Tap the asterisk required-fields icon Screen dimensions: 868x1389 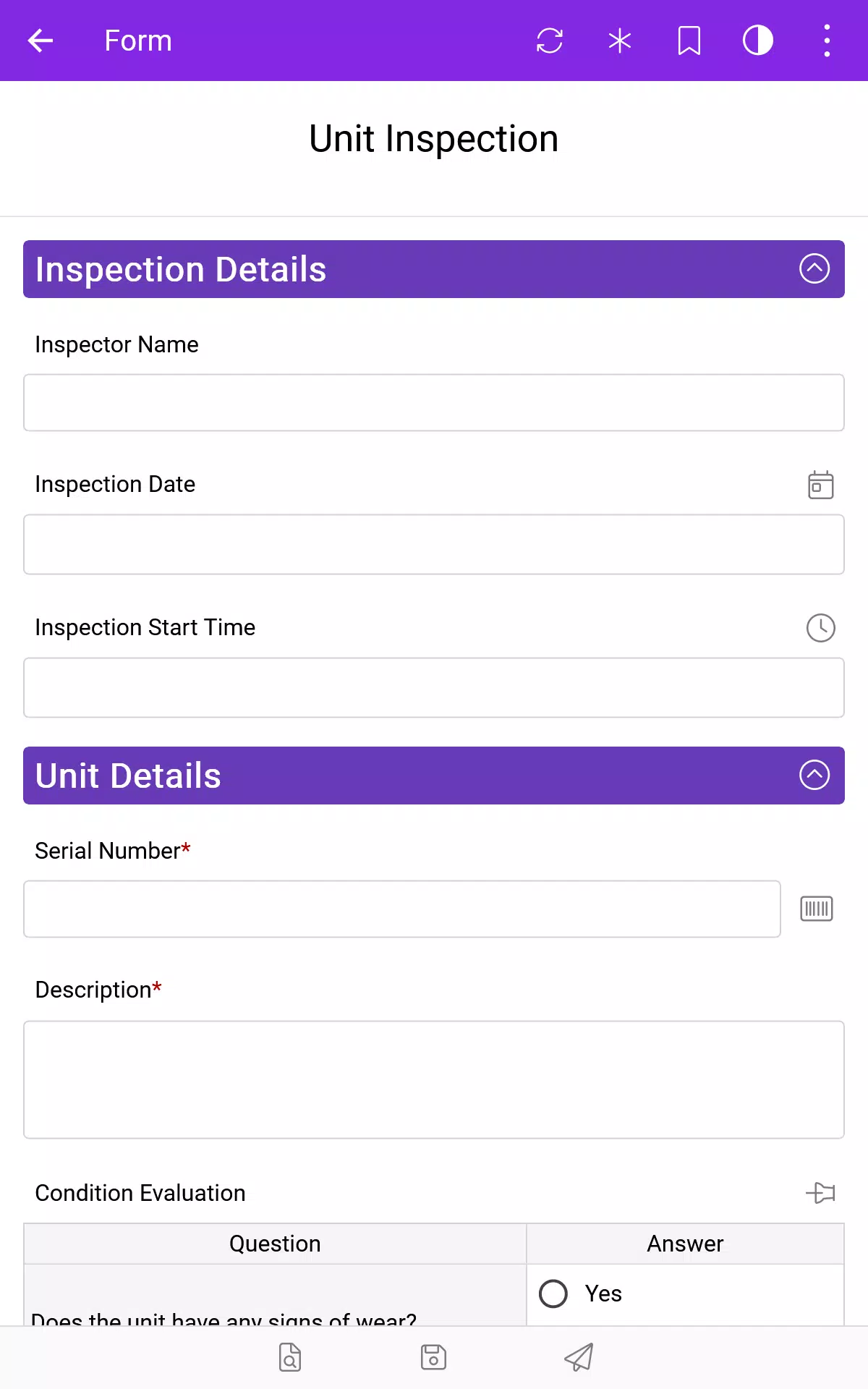[620, 41]
